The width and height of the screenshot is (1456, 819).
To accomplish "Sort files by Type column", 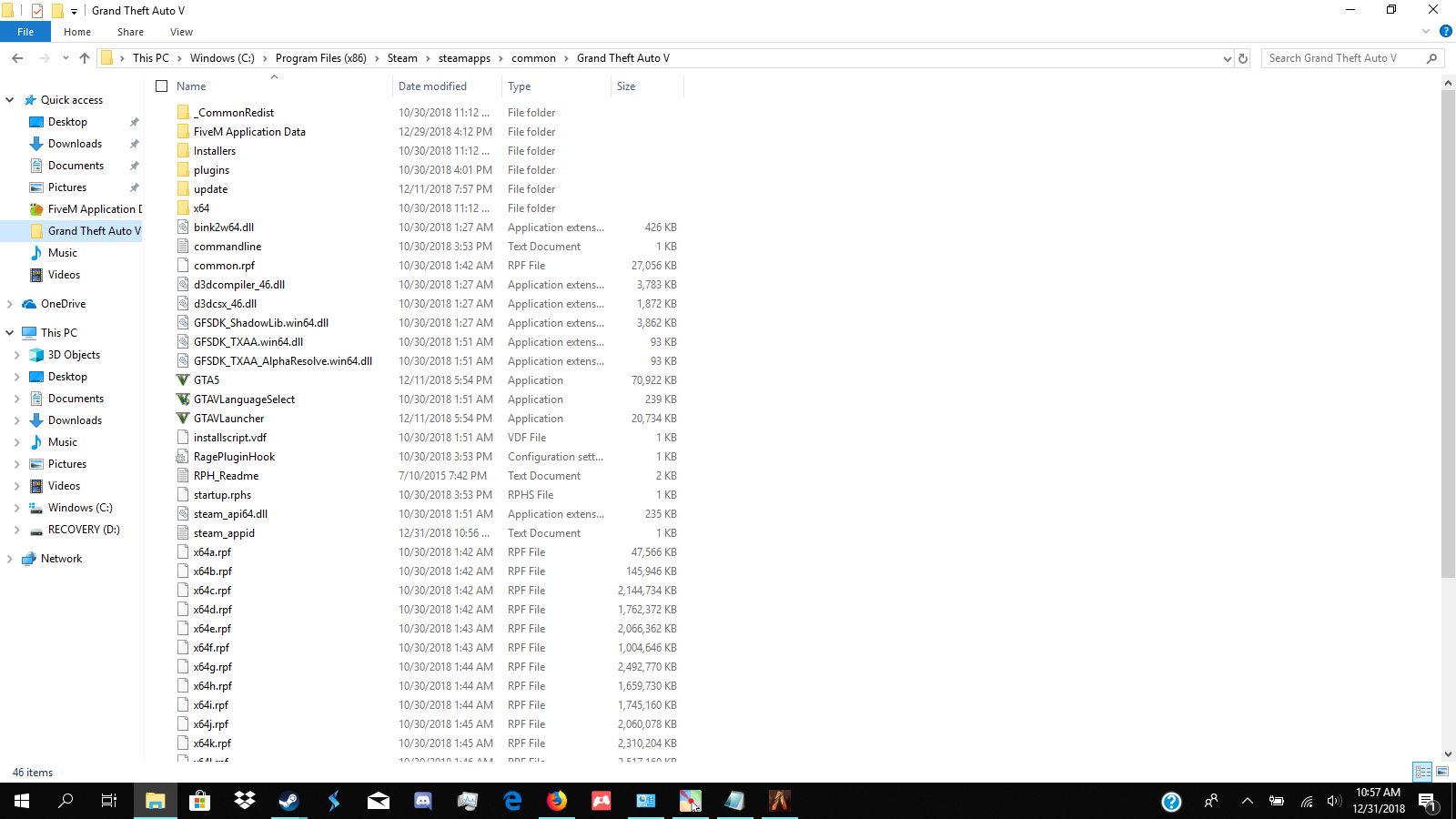I will tap(519, 86).
